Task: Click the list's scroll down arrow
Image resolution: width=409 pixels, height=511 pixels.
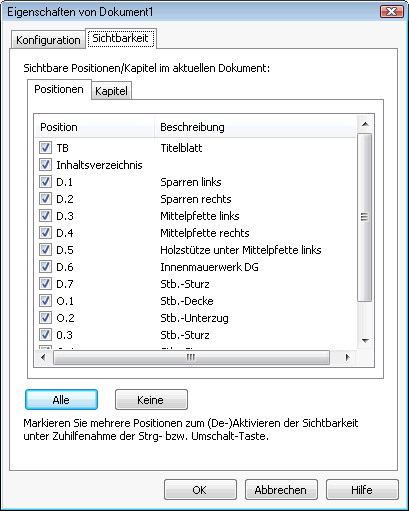Action: 365,340
